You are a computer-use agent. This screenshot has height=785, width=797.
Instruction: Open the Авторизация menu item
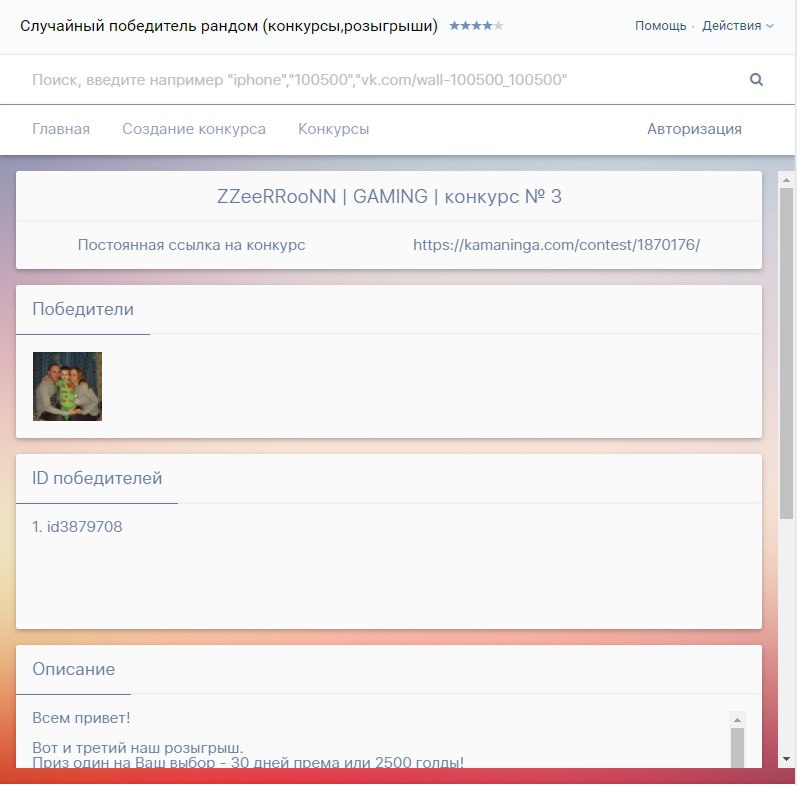click(x=694, y=129)
